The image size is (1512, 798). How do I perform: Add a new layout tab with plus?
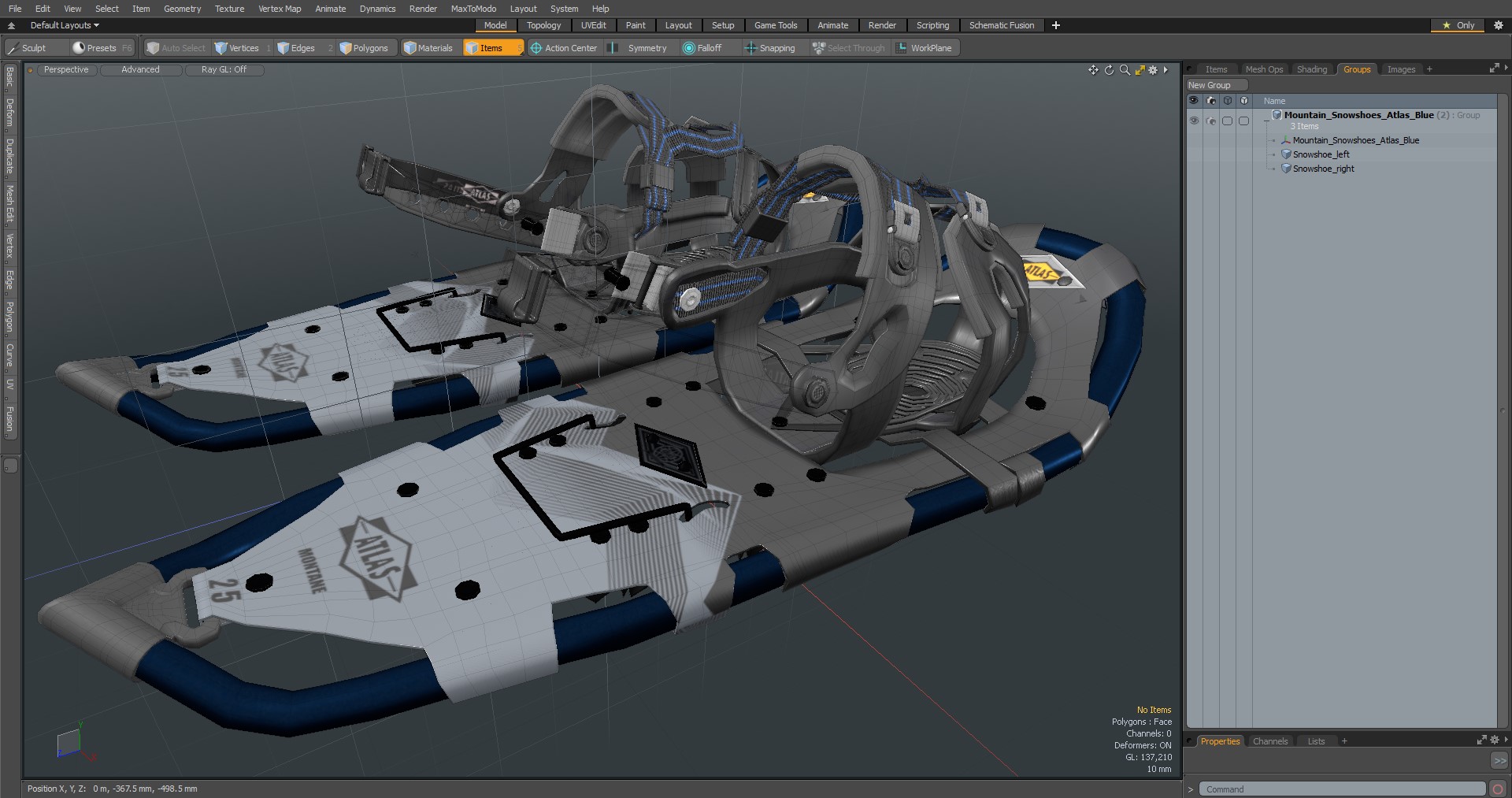[1056, 25]
